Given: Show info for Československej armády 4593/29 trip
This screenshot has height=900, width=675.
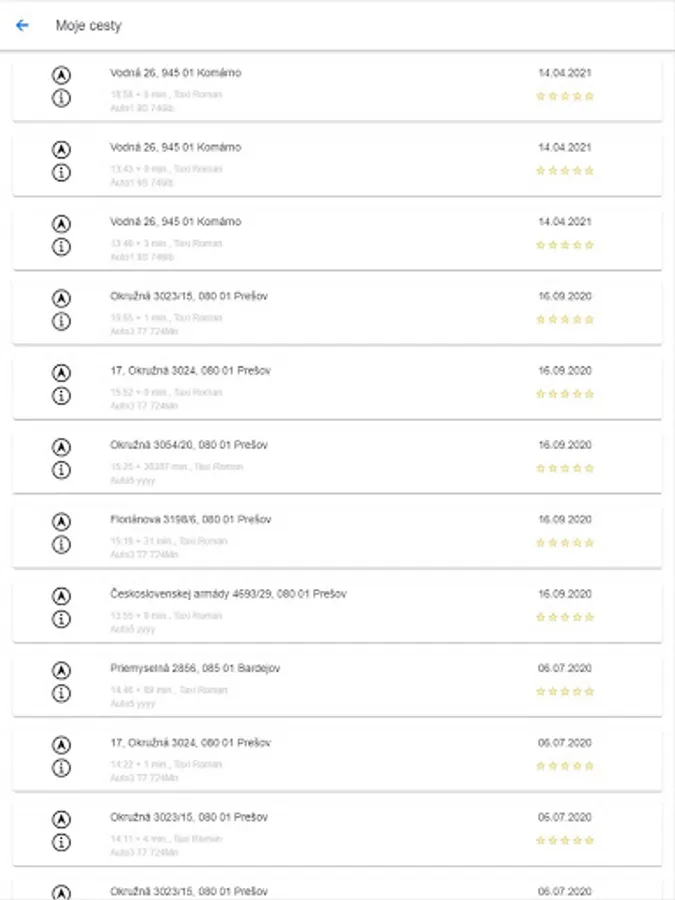Looking at the screenshot, I should click(61, 619).
